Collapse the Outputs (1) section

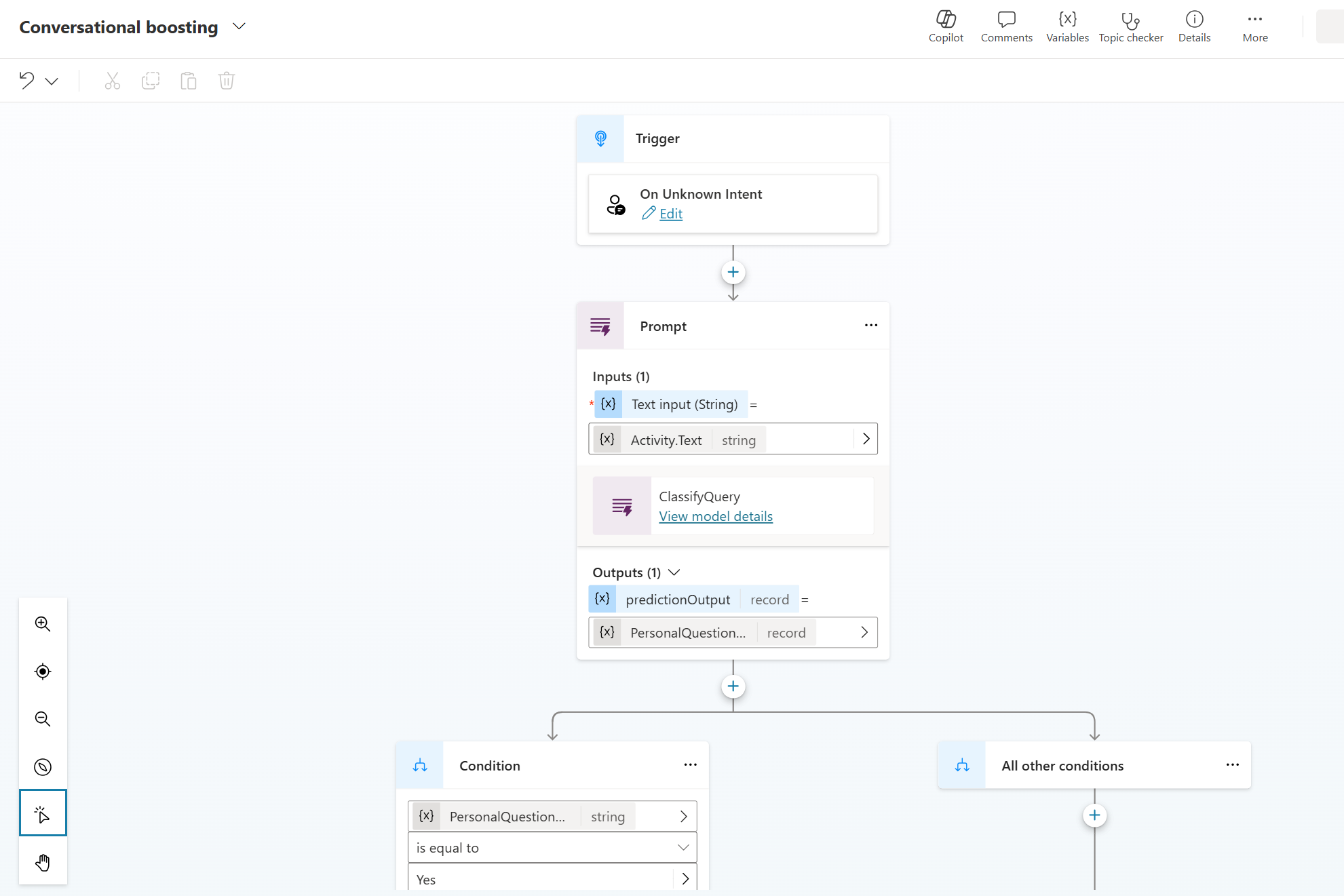(x=674, y=572)
